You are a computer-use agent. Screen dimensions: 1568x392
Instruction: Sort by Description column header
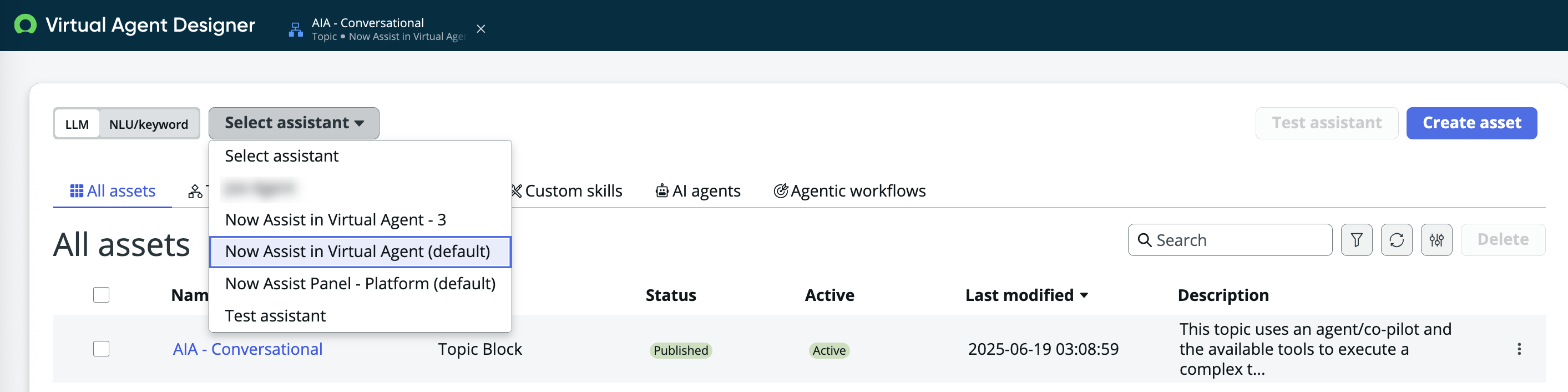click(x=1223, y=295)
